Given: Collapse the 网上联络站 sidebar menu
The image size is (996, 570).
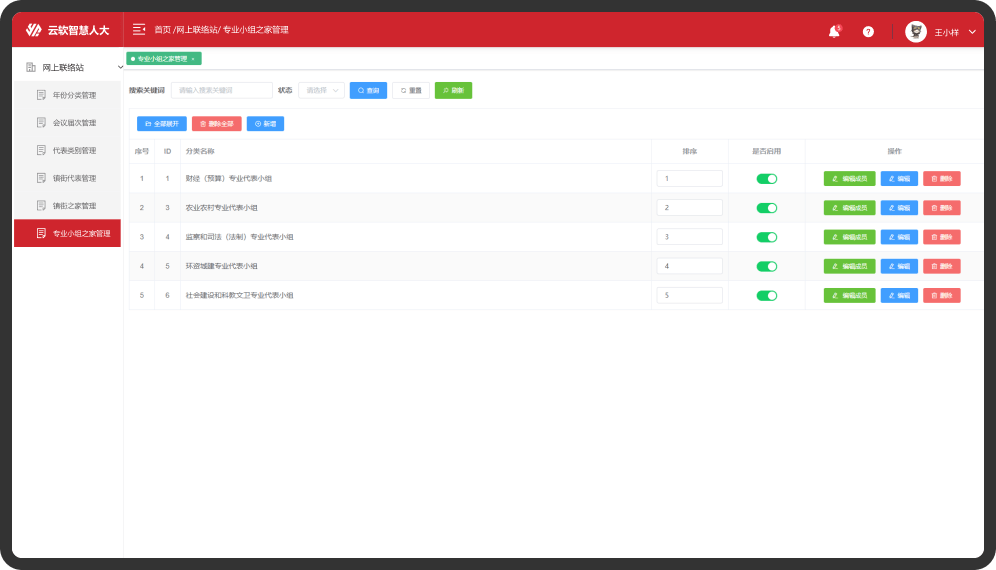Looking at the screenshot, I should coord(120,67).
